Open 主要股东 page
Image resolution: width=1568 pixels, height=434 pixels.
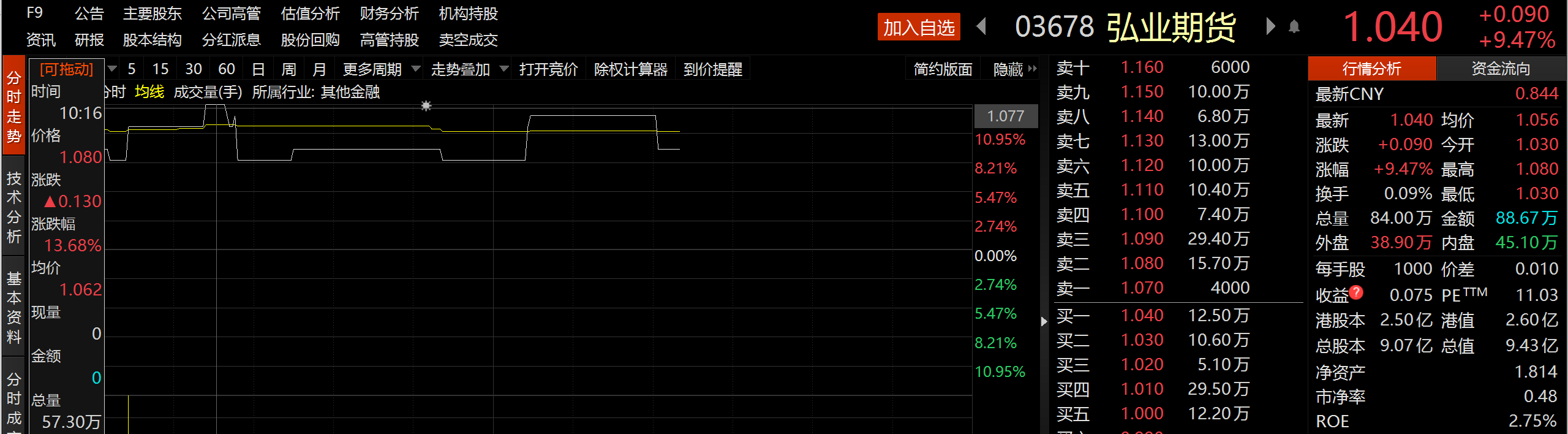[153, 13]
